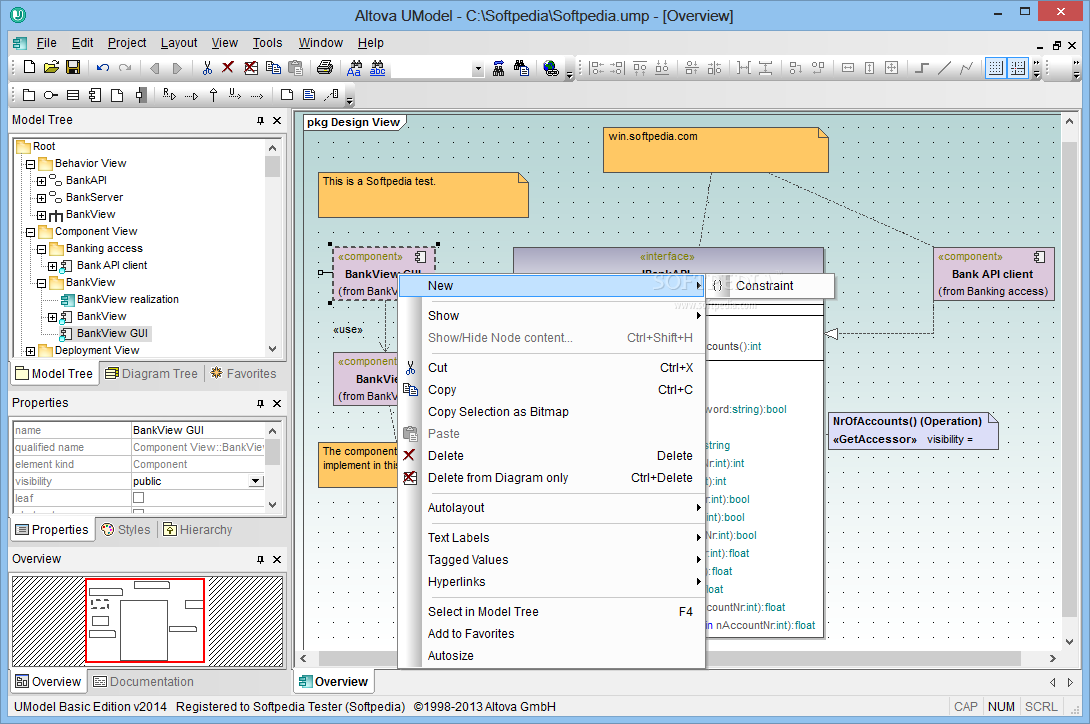Viewport: 1090px width, 724px height.
Task: Select BankView realization in Model Tree
Action: click(127, 300)
